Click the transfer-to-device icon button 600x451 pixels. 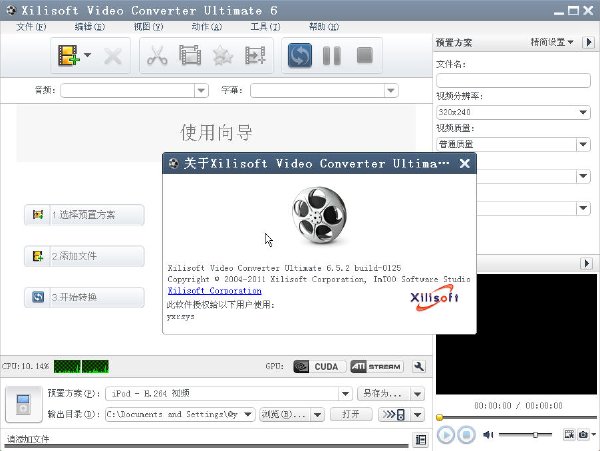[394, 414]
